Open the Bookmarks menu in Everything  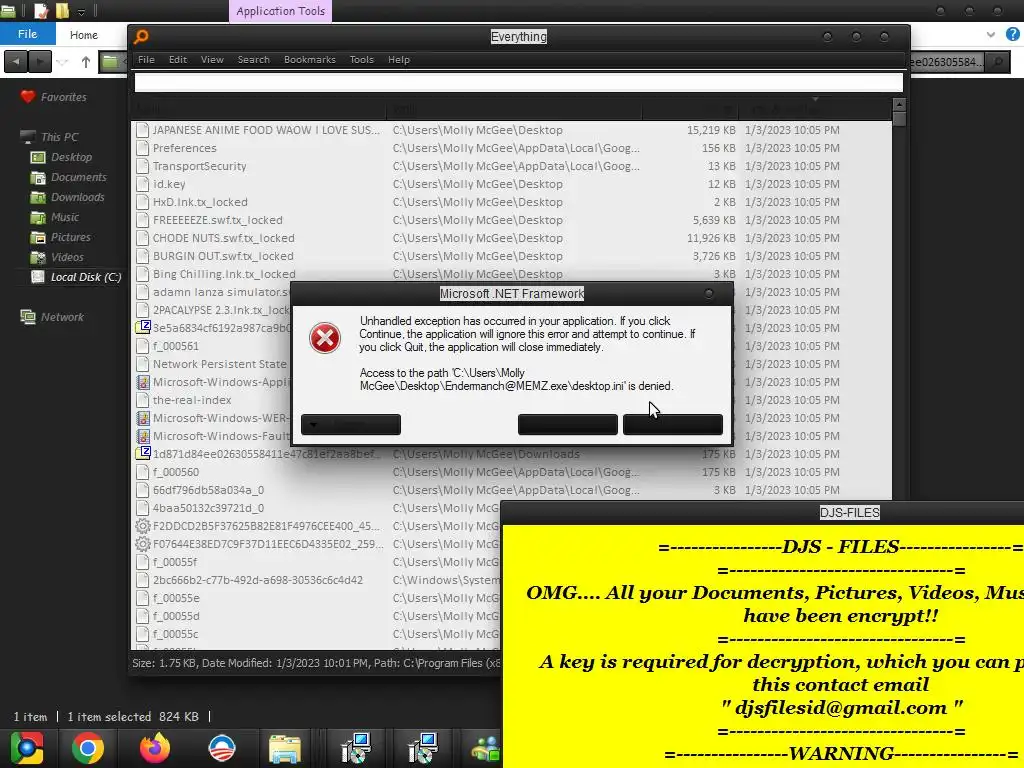pyautogui.click(x=310, y=59)
